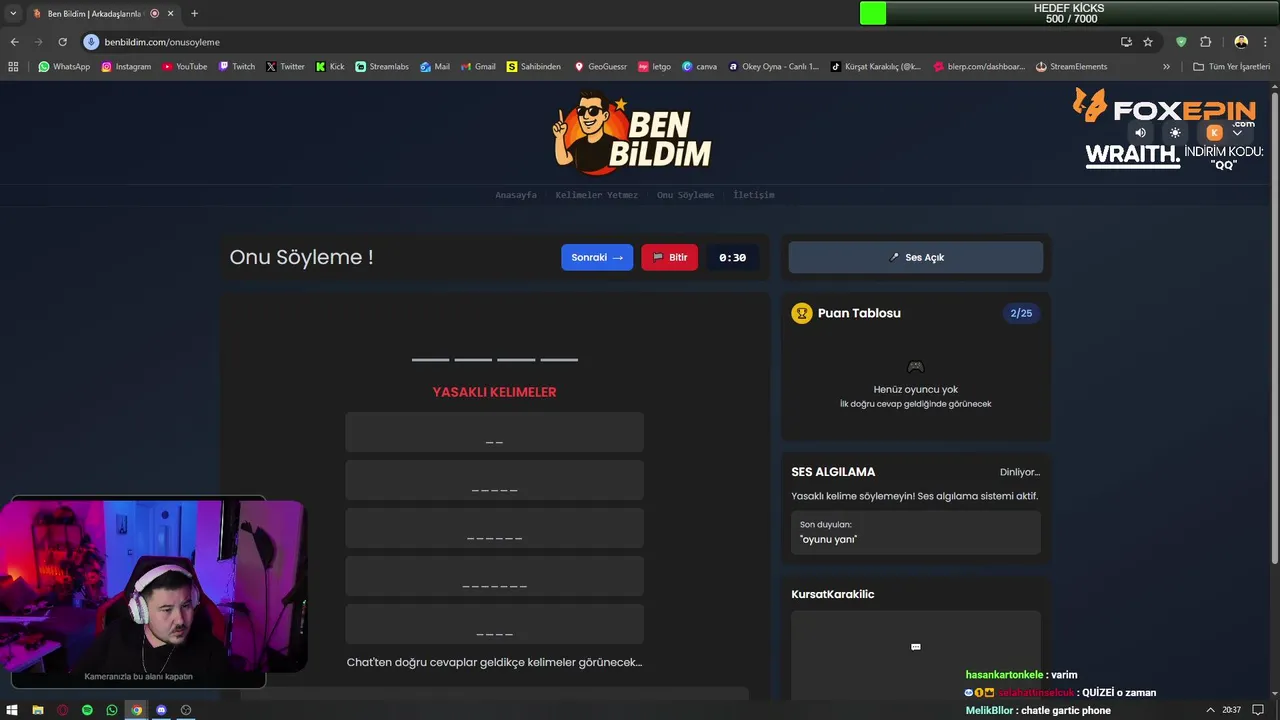Click the 2/25 score counter badge
The height and width of the screenshot is (720, 1280).
click(x=1021, y=313)
